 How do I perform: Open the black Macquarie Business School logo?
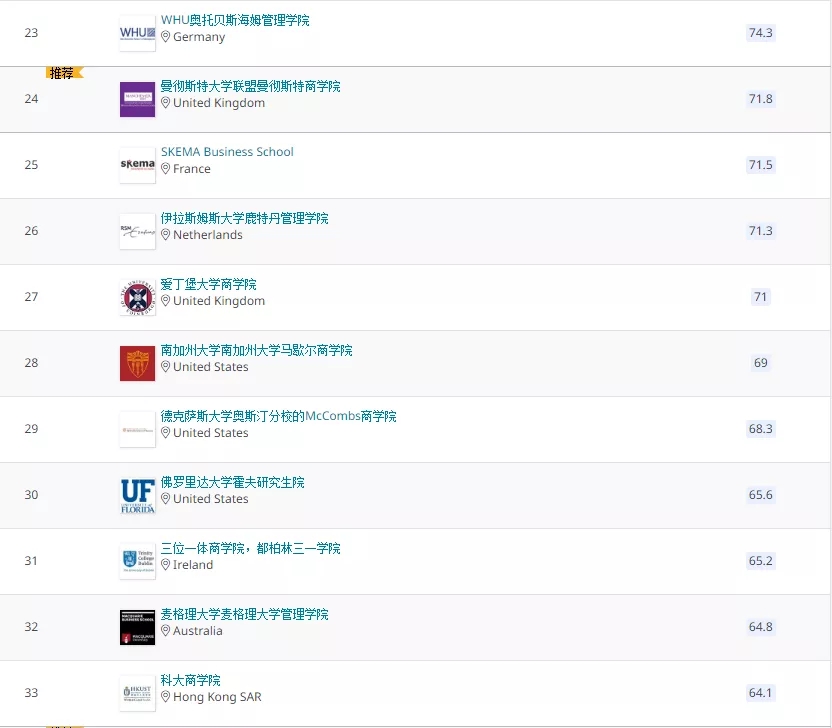[x=137, y=627]
